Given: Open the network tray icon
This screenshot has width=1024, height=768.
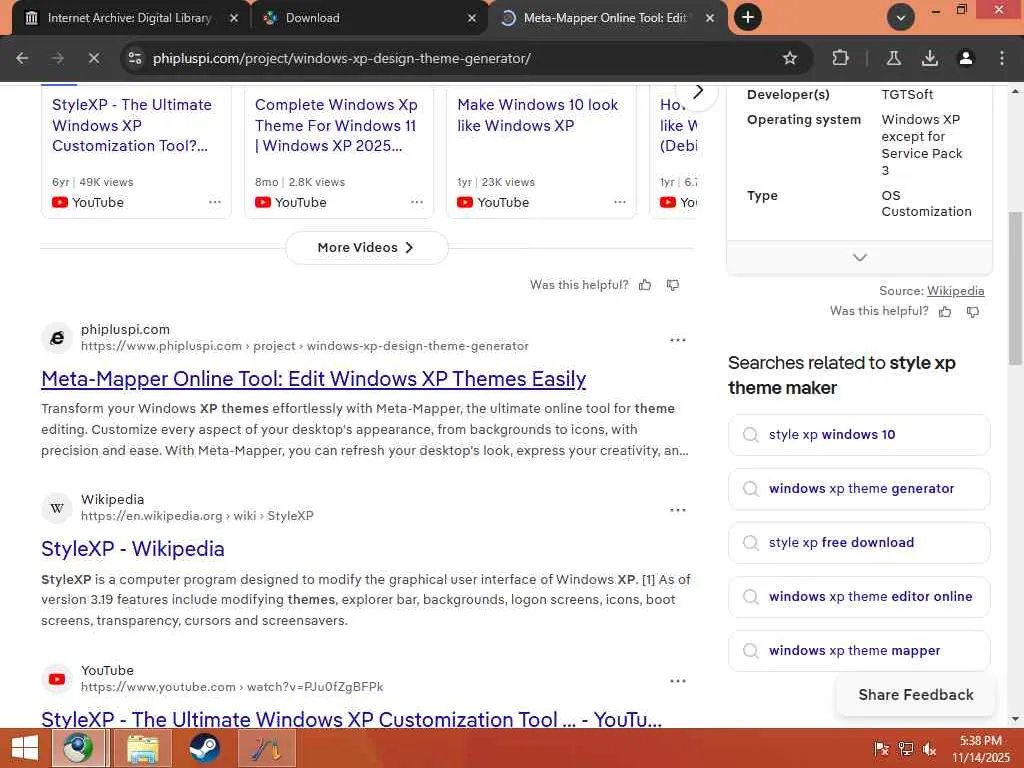Looking at the screenshot, I should coord(905,749).
